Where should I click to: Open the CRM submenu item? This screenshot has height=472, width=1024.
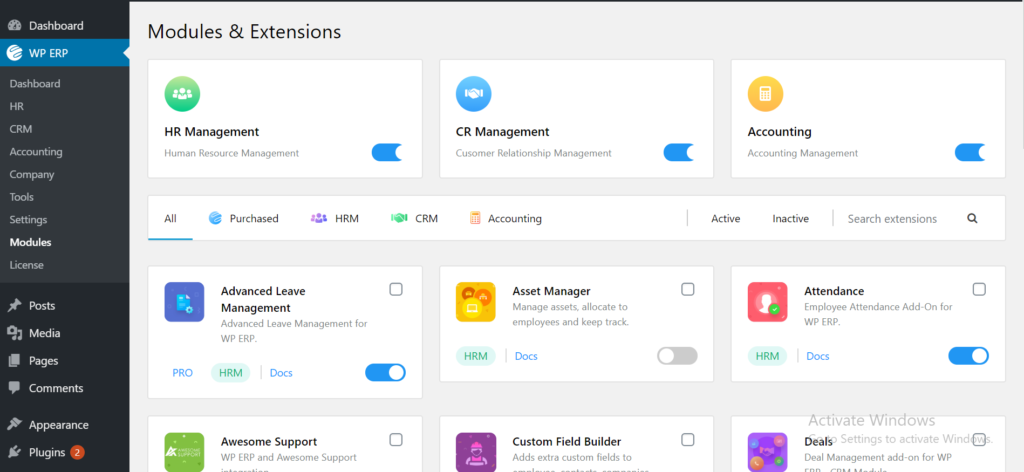[21, 129]
